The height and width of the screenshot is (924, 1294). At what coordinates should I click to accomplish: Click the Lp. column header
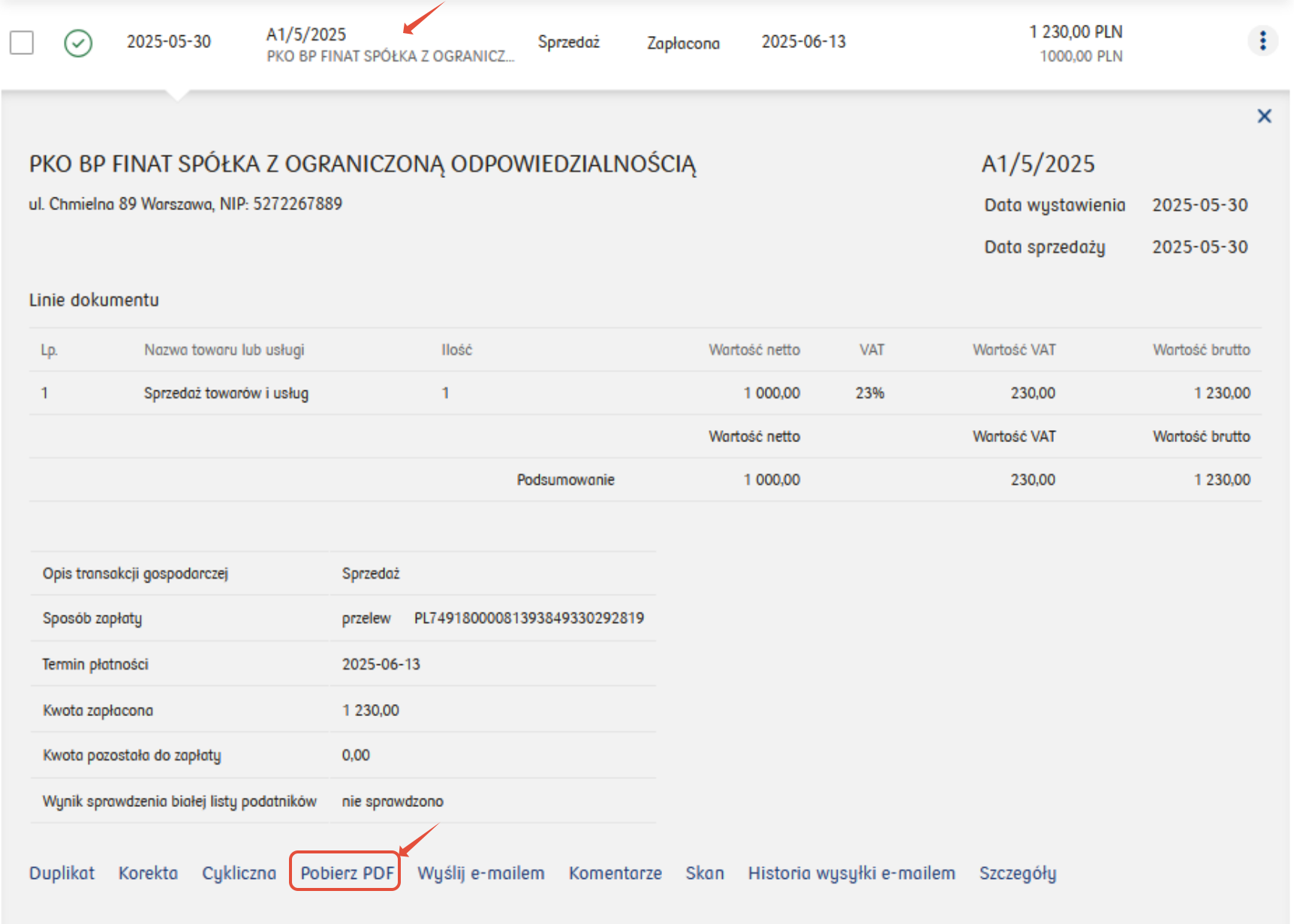pyautogui.click(x=49, y=351)
